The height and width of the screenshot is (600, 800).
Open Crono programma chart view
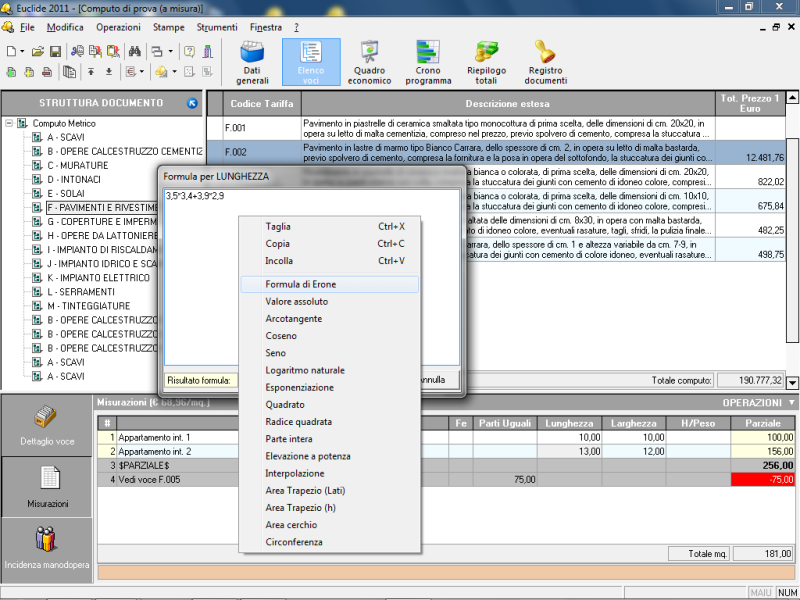428,62
